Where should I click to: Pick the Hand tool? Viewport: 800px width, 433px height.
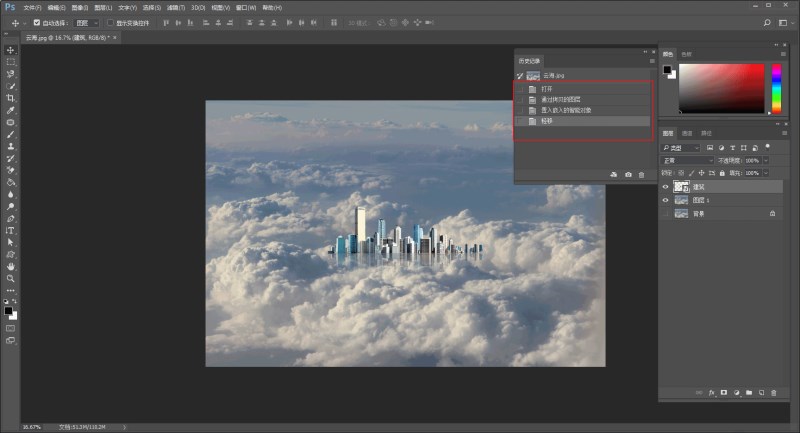coord(11,266)
